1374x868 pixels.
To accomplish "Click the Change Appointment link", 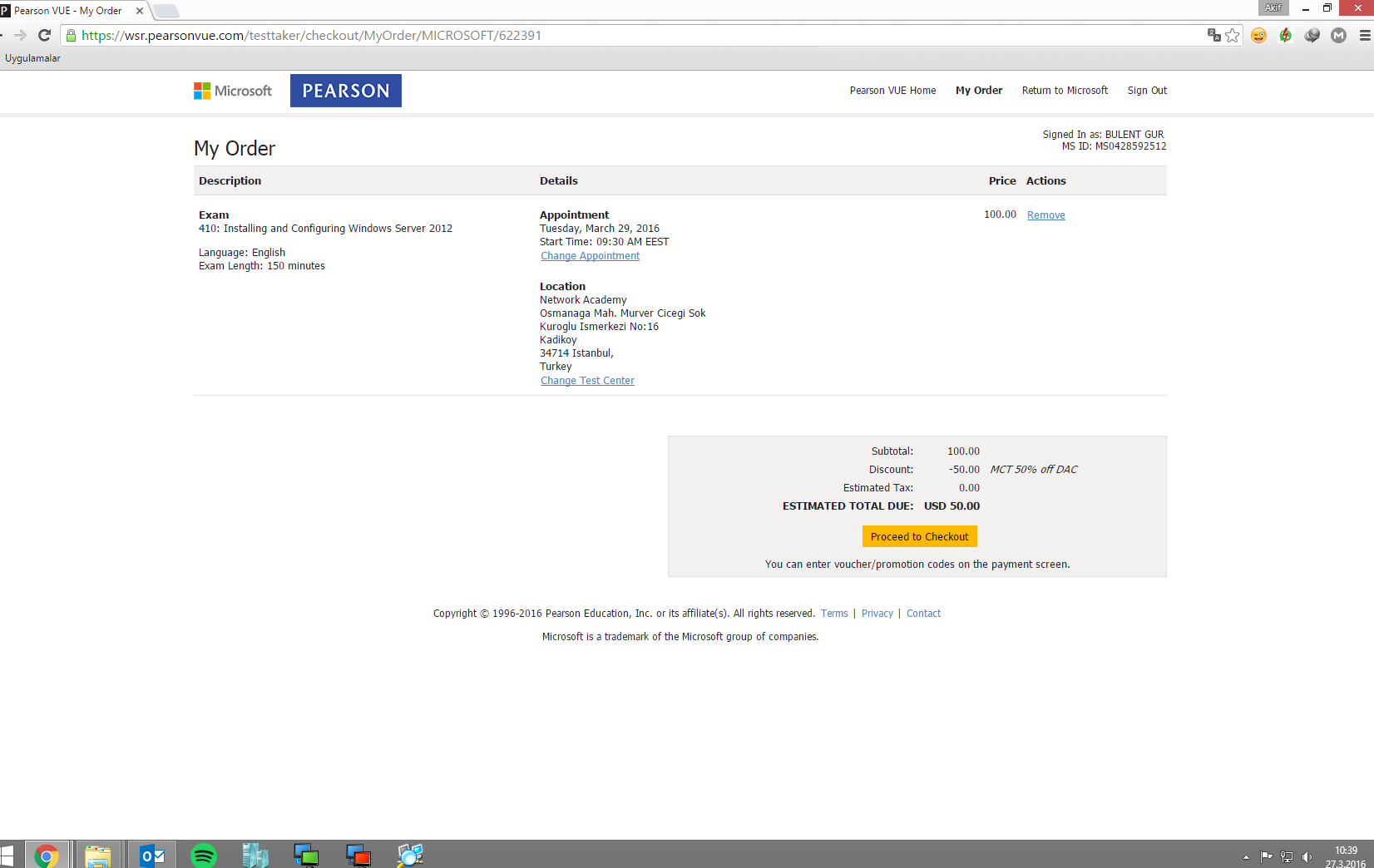I will (x=590, y=256).
